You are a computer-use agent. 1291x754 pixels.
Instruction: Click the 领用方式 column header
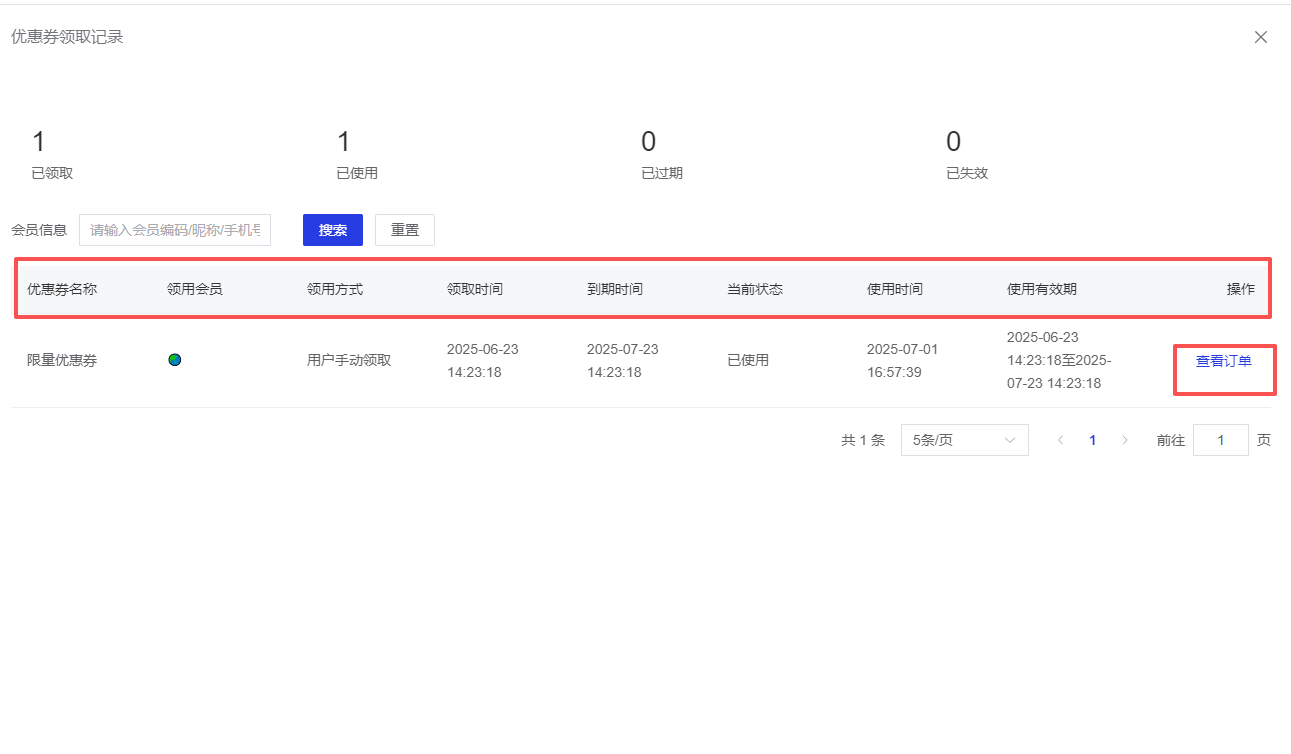(335, 289)
